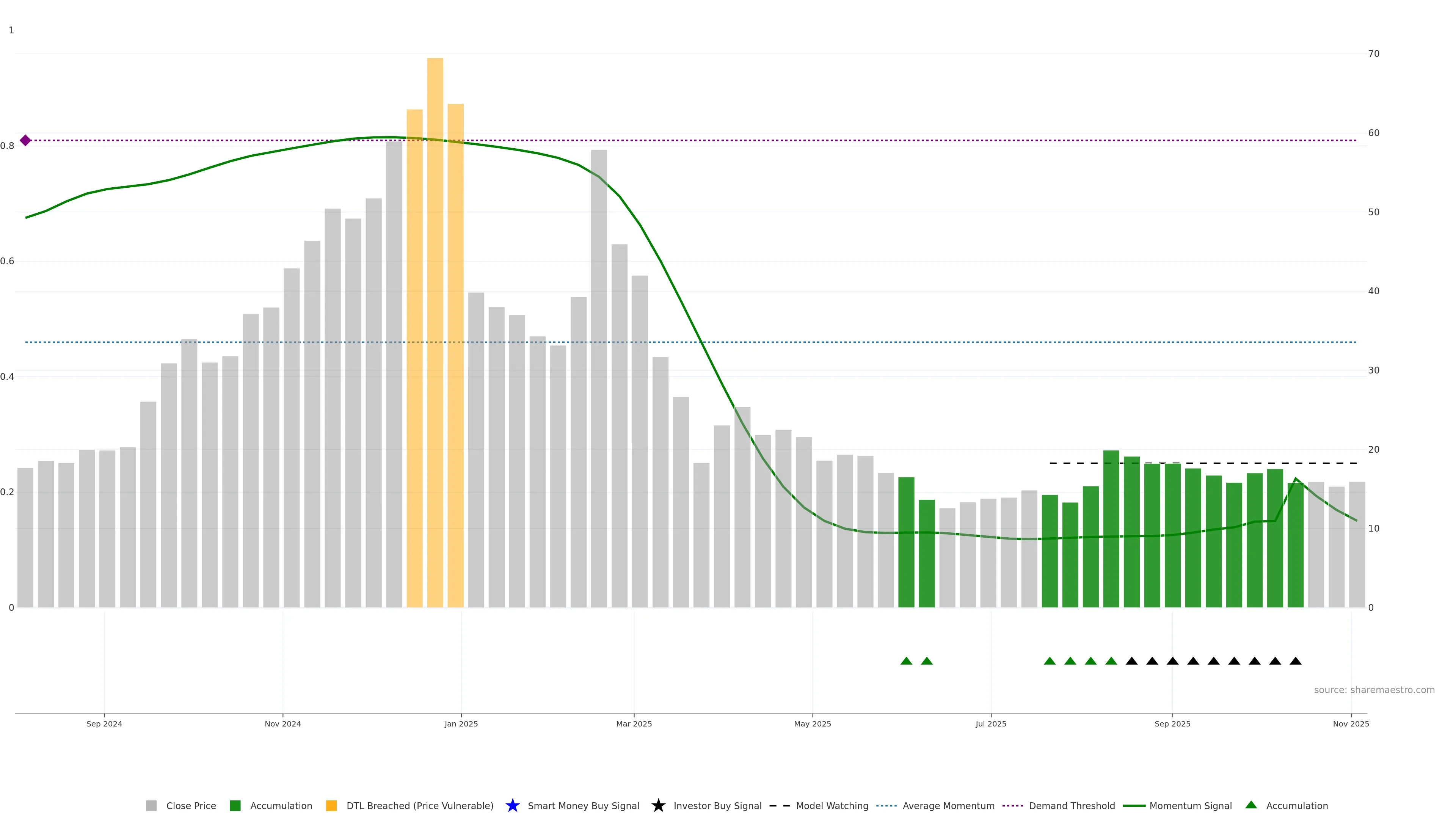This screenshot has height=819, width=1456.
Task: Click the Sep 2024 axis label
Action: click(104, 723)
